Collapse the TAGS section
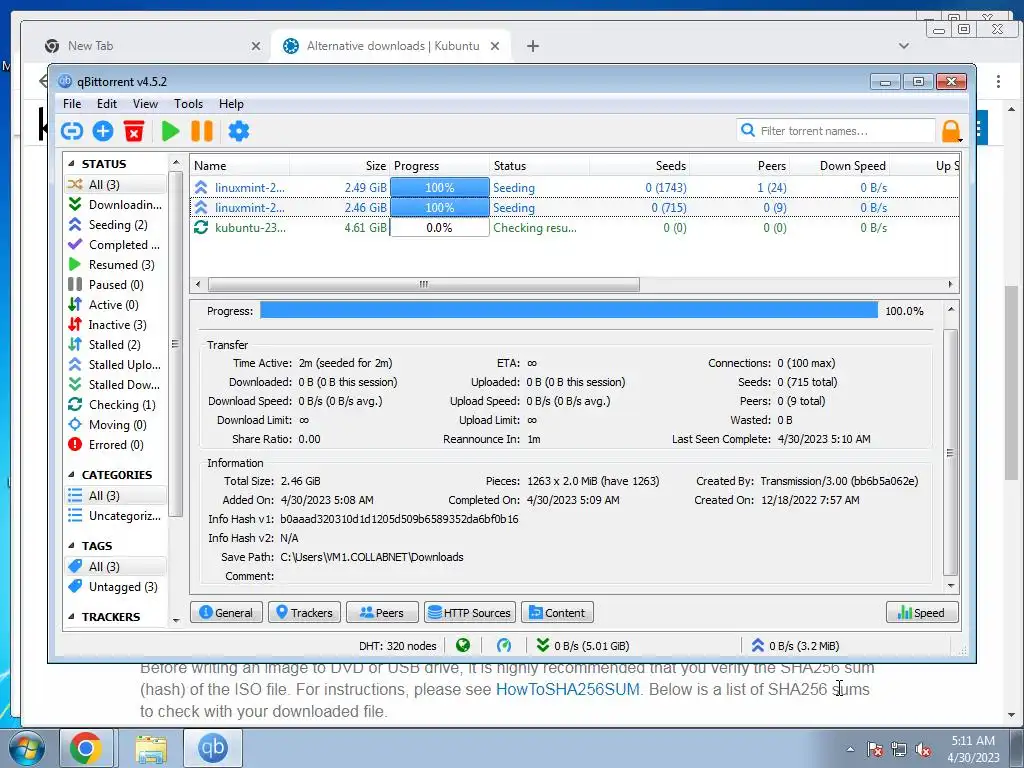The height and width of the screenshot is (768, 1024). pyautogui.click(x=71, y=546)
